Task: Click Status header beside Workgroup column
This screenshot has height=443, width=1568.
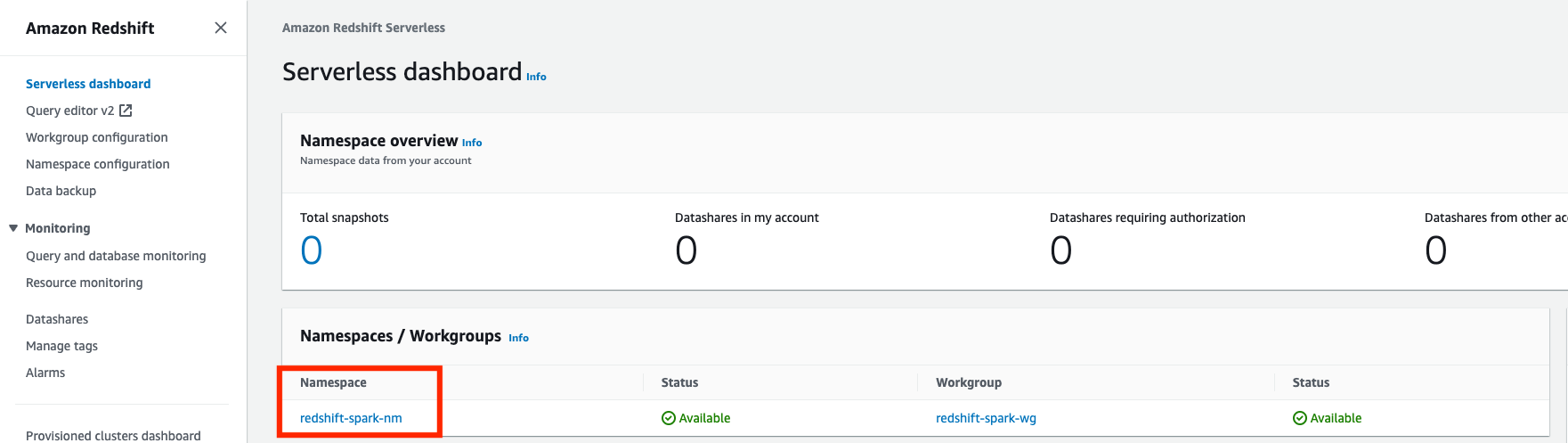Action: click(x=1311, y=382)
